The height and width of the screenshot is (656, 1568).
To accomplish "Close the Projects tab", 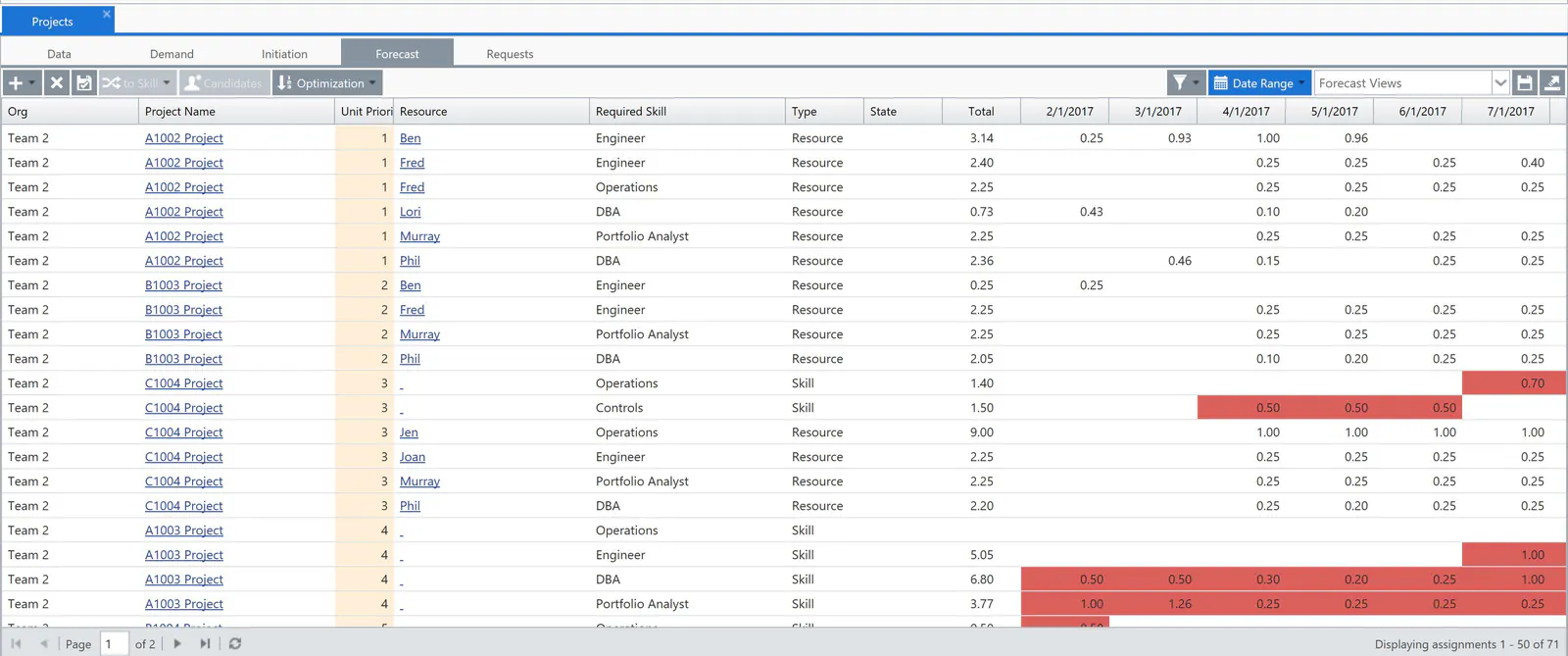I will (x=107, y=14).
